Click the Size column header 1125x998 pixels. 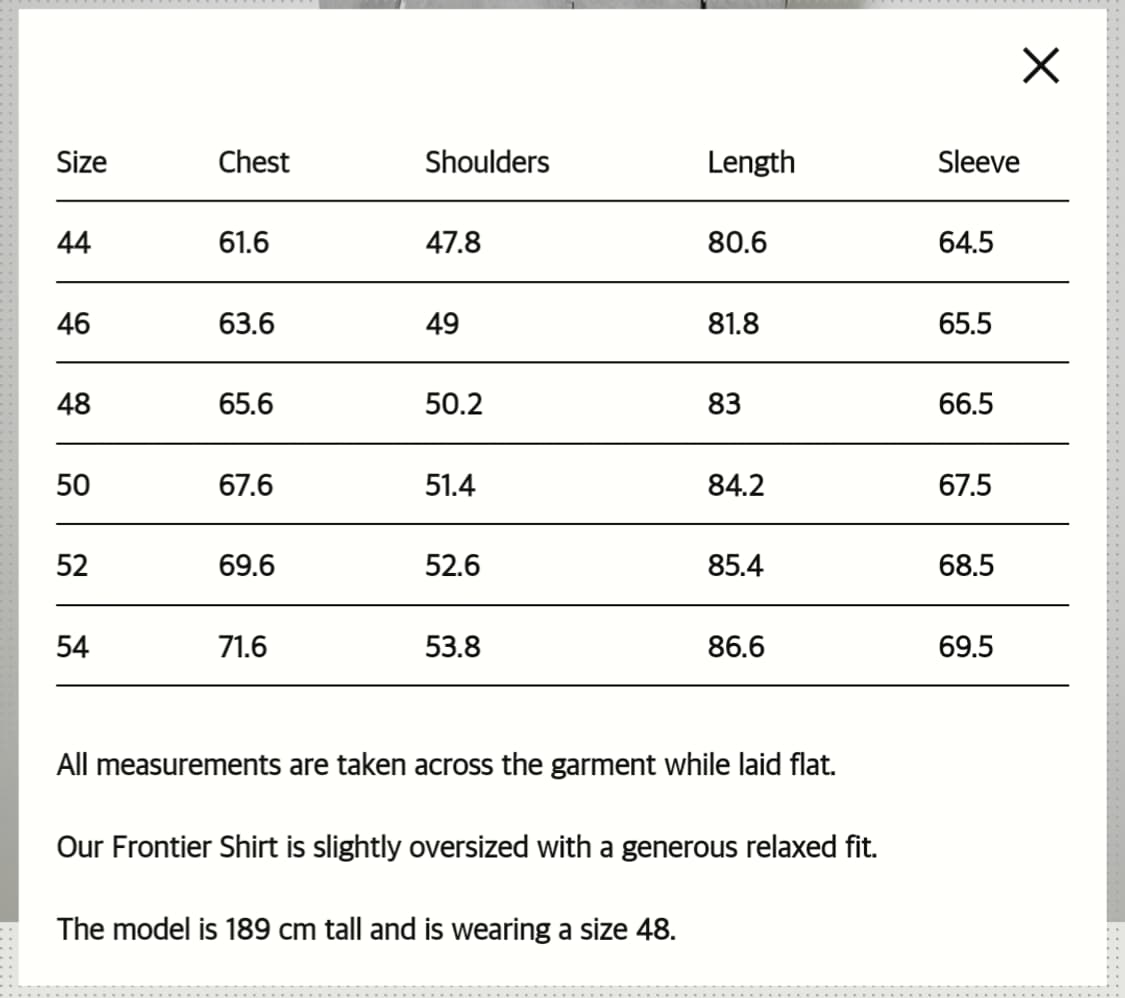pos(82,162)
